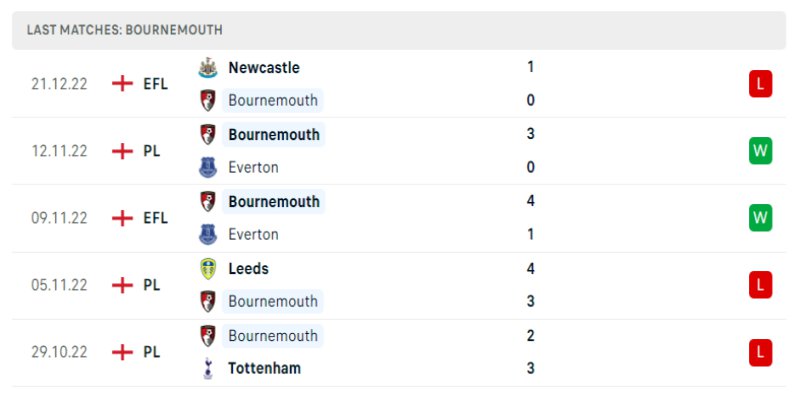The width and height of the screenshot is (800, 400).
Task: Click Bournemouth crest in the 21.12.22 match
Action: click(208, 100)
